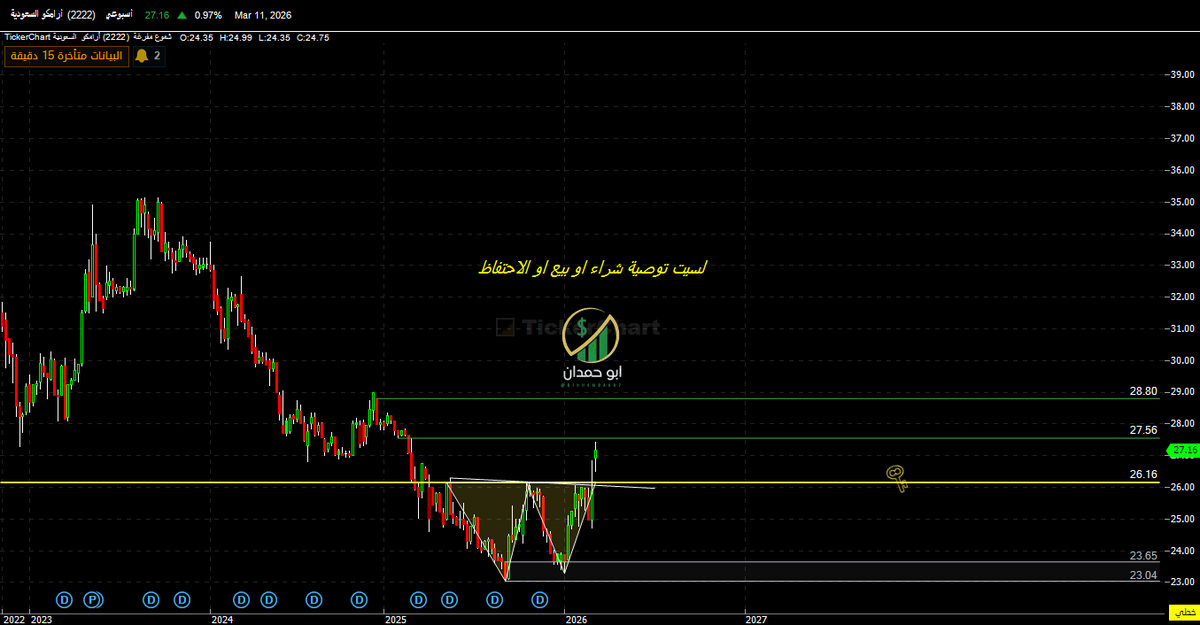Open the P marker on the timeline
Image resolution: width=1200 pixels, height=625 pixels.
pyautogui.click(x=94, y=600)
